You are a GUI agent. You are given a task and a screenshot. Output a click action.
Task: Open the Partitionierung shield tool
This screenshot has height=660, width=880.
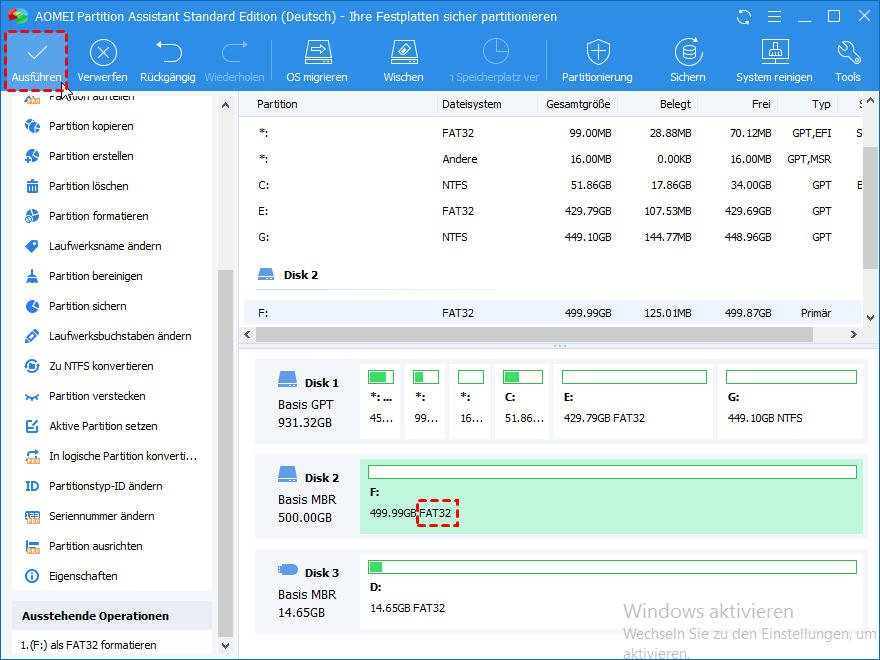[597, 53]
